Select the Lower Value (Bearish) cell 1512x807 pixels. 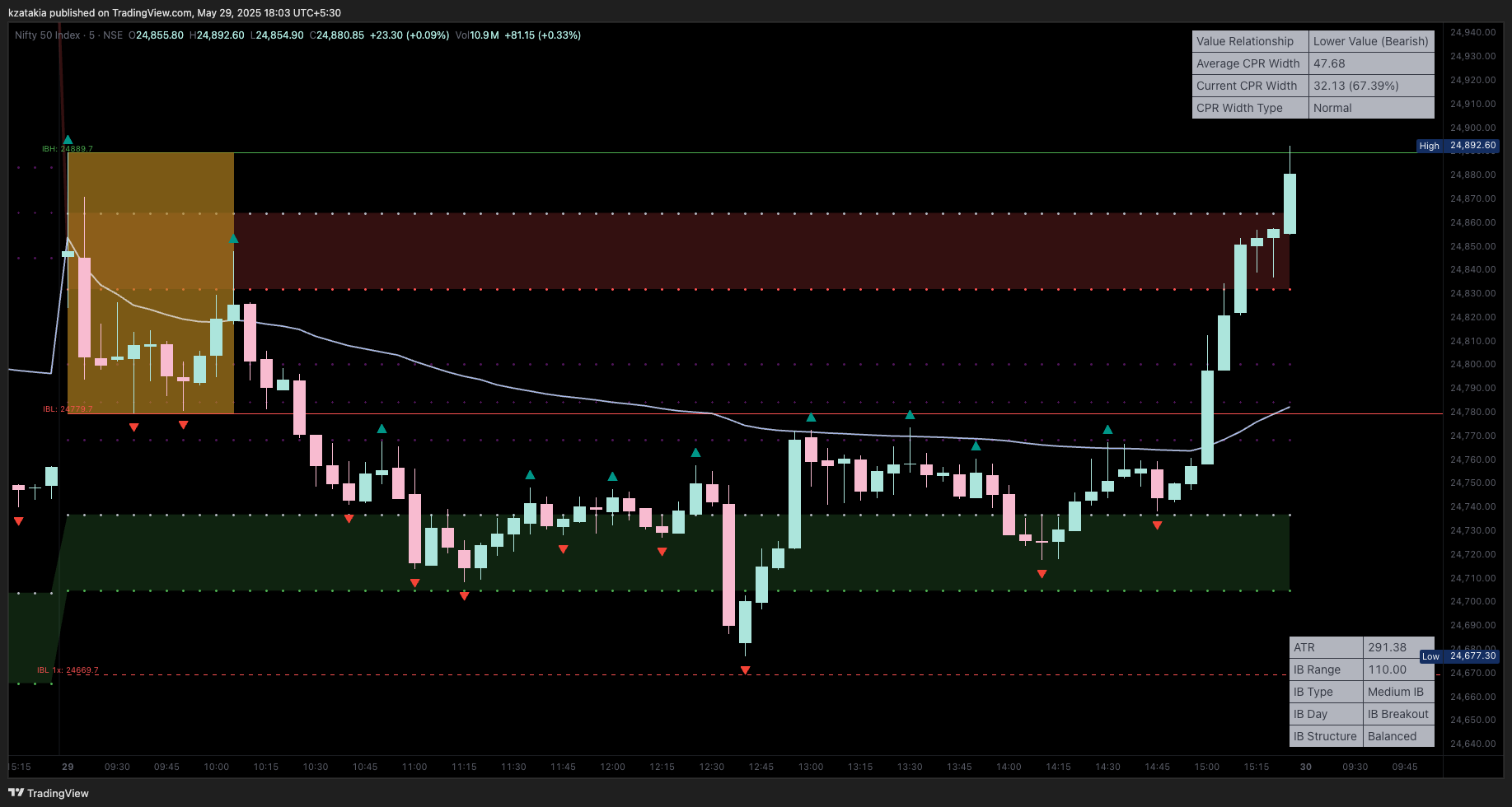click(1371, 41)
